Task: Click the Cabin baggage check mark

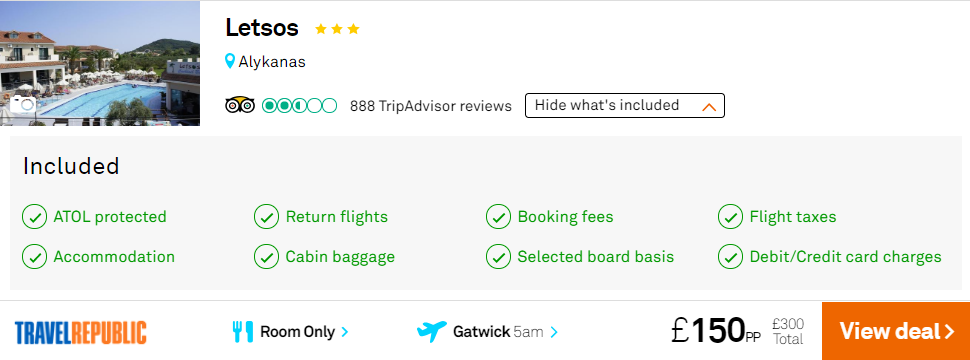Action: (266, 257)
